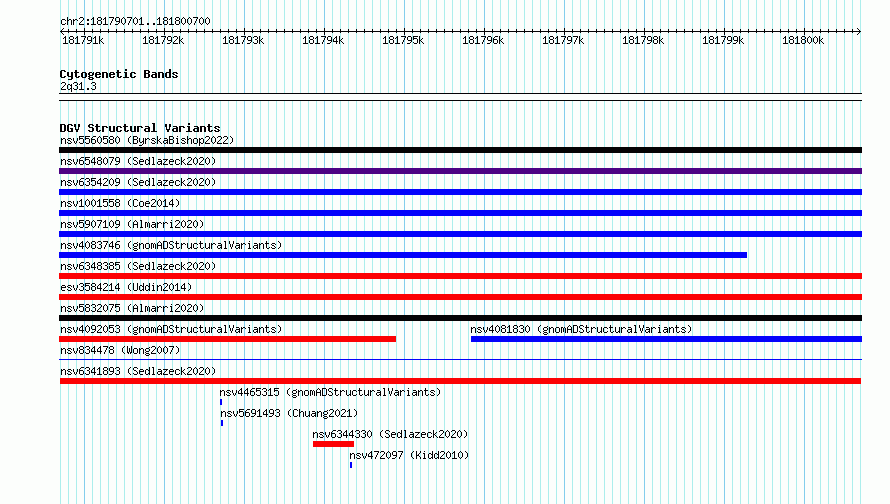This screenshot has height=504, width=890.
Task: Click the 181793k ruler label
Action: pyautogui.click(x=243, y=40)
